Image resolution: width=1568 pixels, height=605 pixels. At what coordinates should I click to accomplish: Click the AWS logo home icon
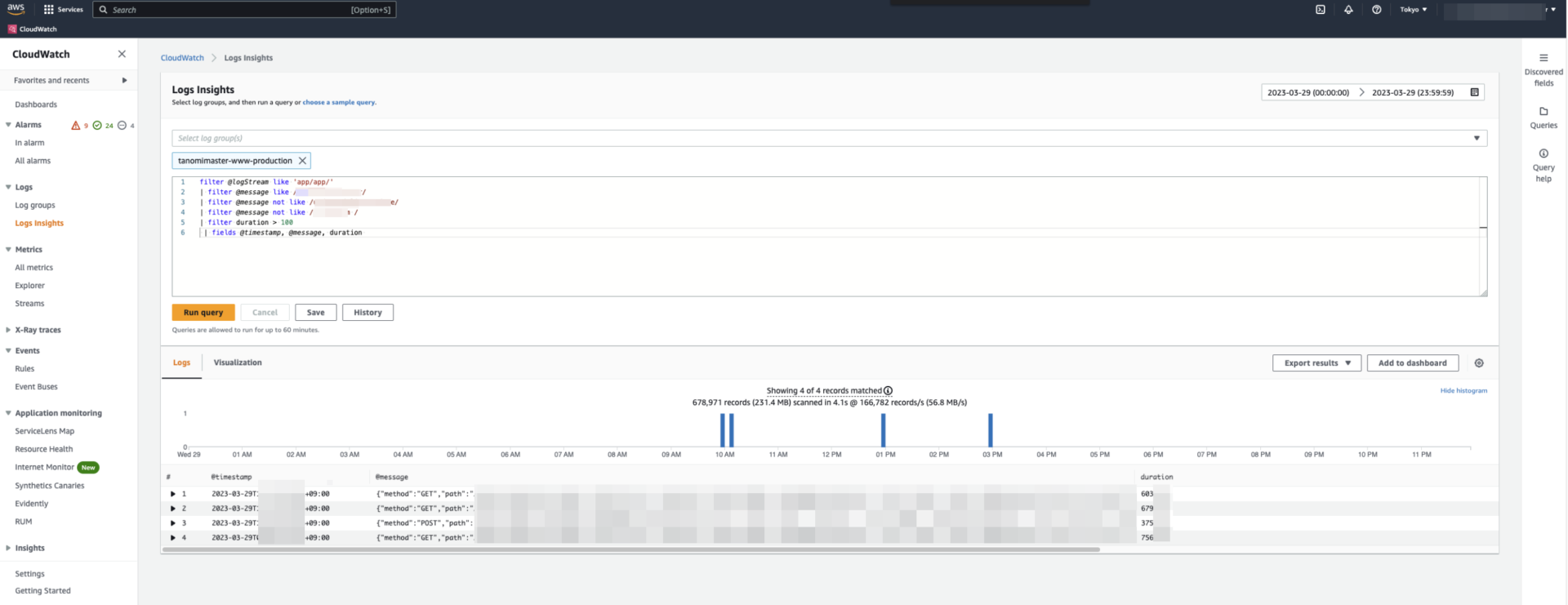[16, 9]
